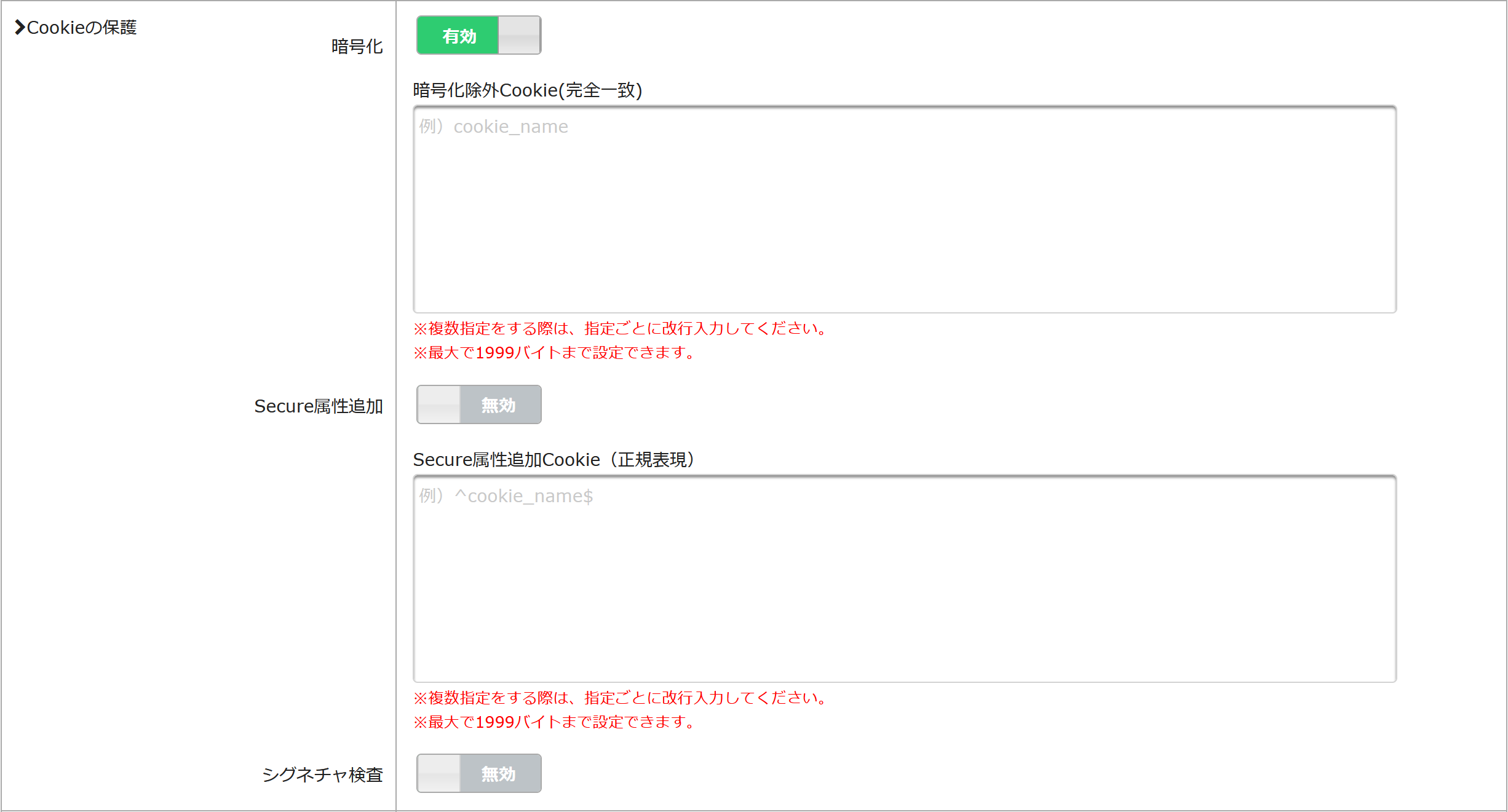Click the white knob of the Secure属性追加 switch
Image resolution: width=1508 pixels, height=812 pixels.
(x=439, y=404)
